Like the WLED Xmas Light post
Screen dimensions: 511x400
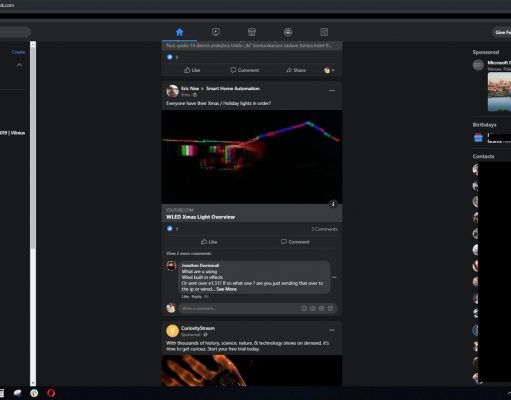click(x=209, y=242)
